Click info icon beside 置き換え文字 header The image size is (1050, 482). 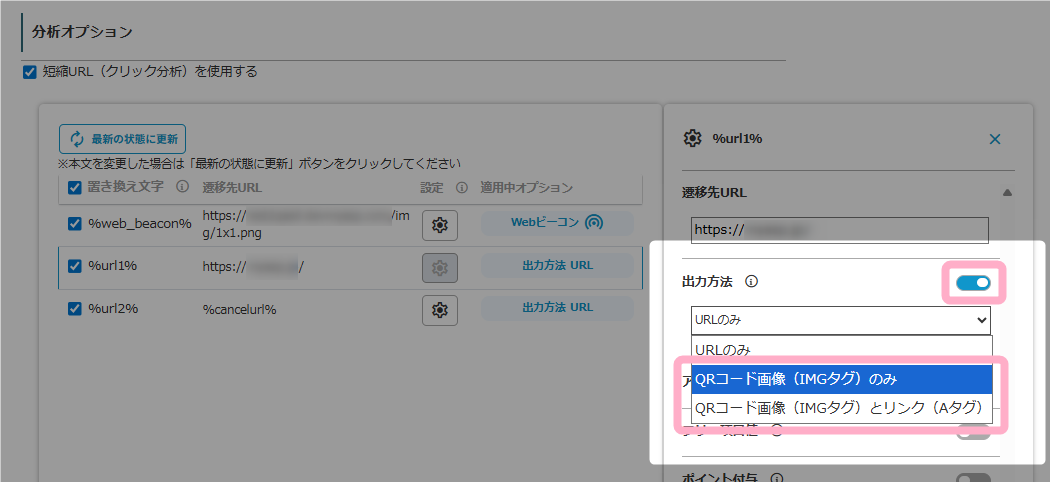pyautogui.click(x=182, y=187)
